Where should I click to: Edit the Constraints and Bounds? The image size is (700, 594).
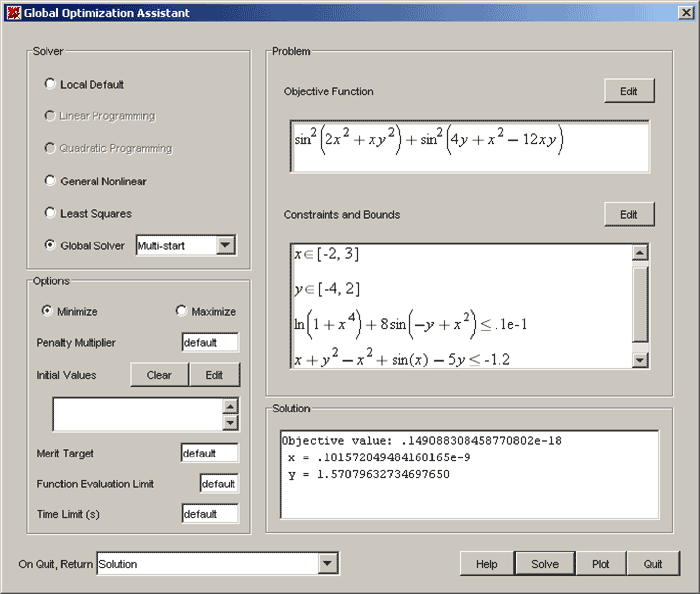tap(629, 215)
